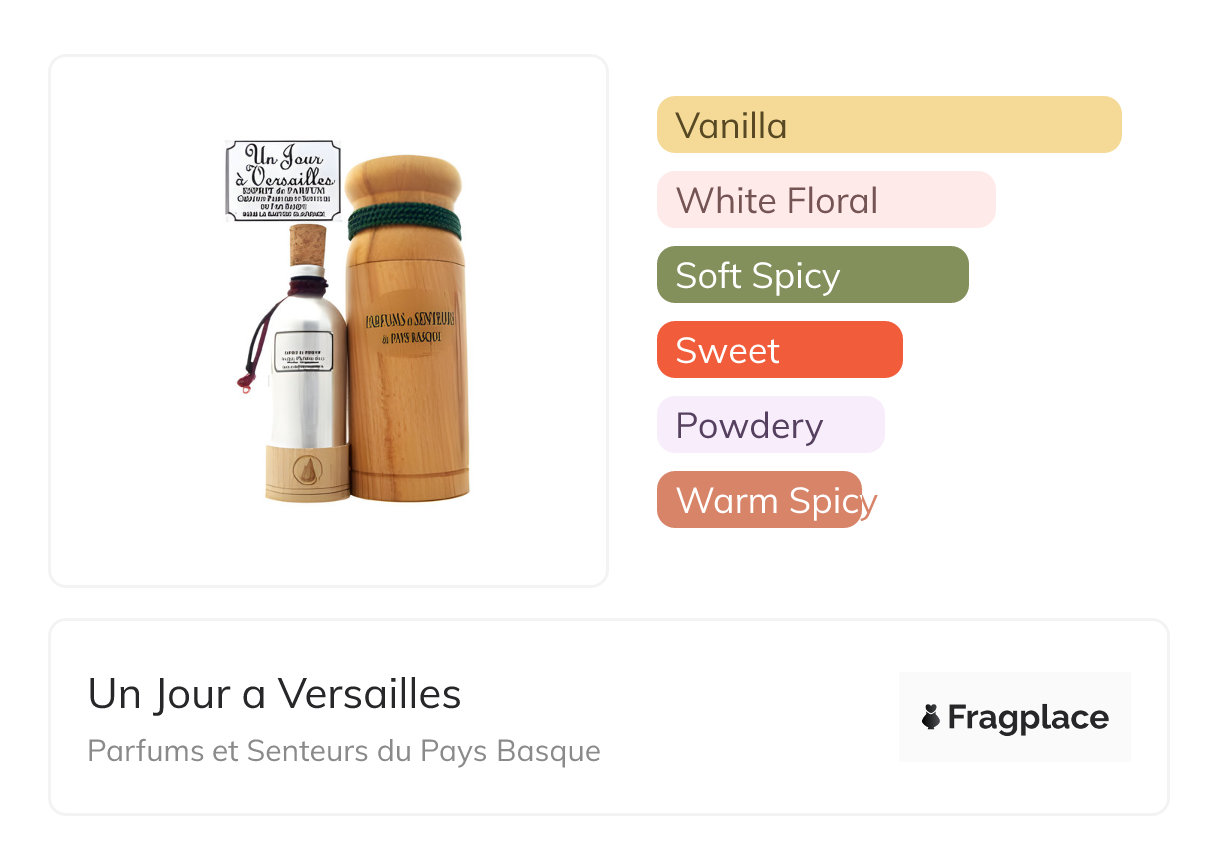1218x864 pixels.
Task: Select the White Floral accord bar
Action: point(825,200)
